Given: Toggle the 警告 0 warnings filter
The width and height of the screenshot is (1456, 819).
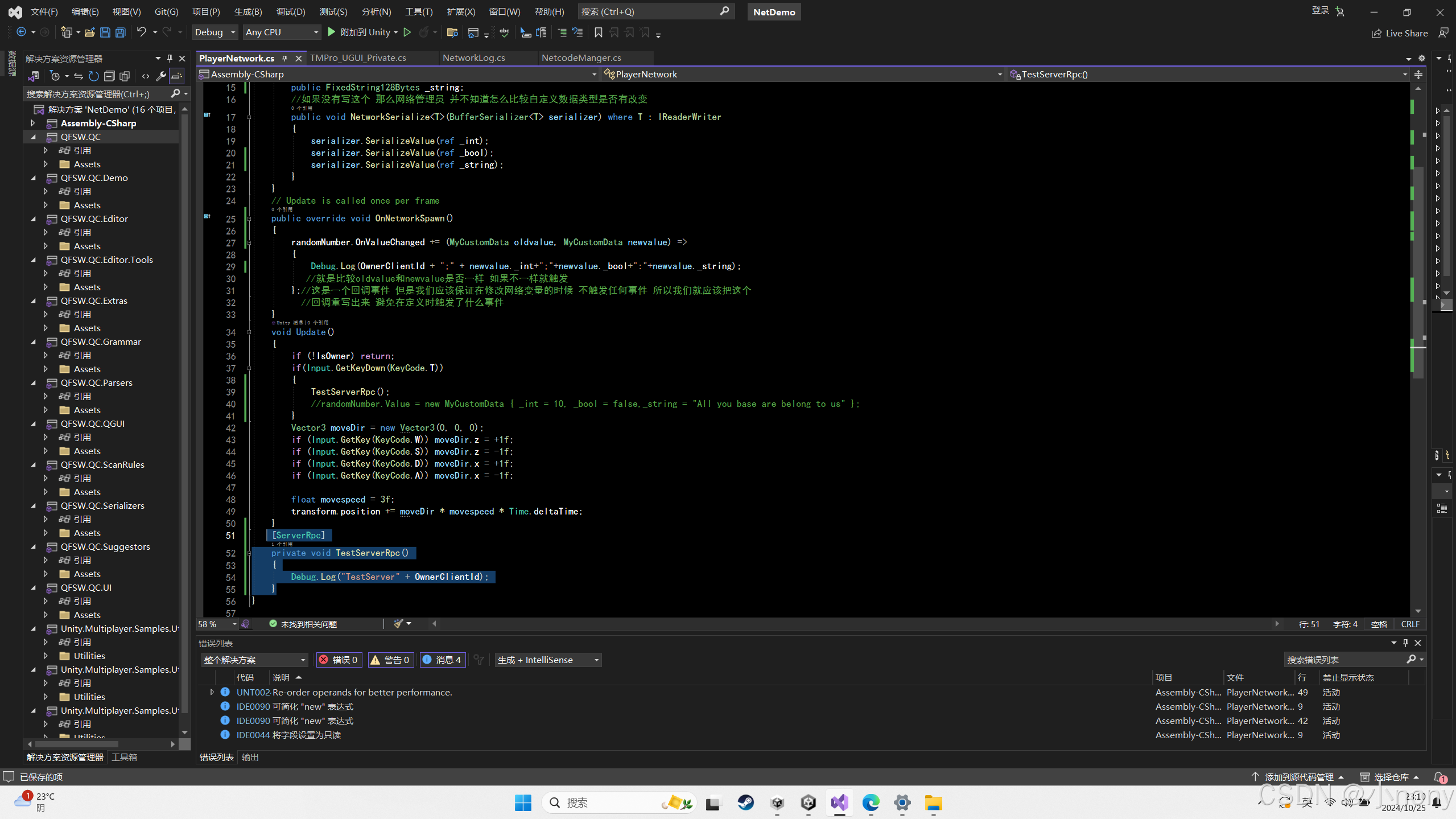Looking at the screenshot, I should tap(391, 660).
